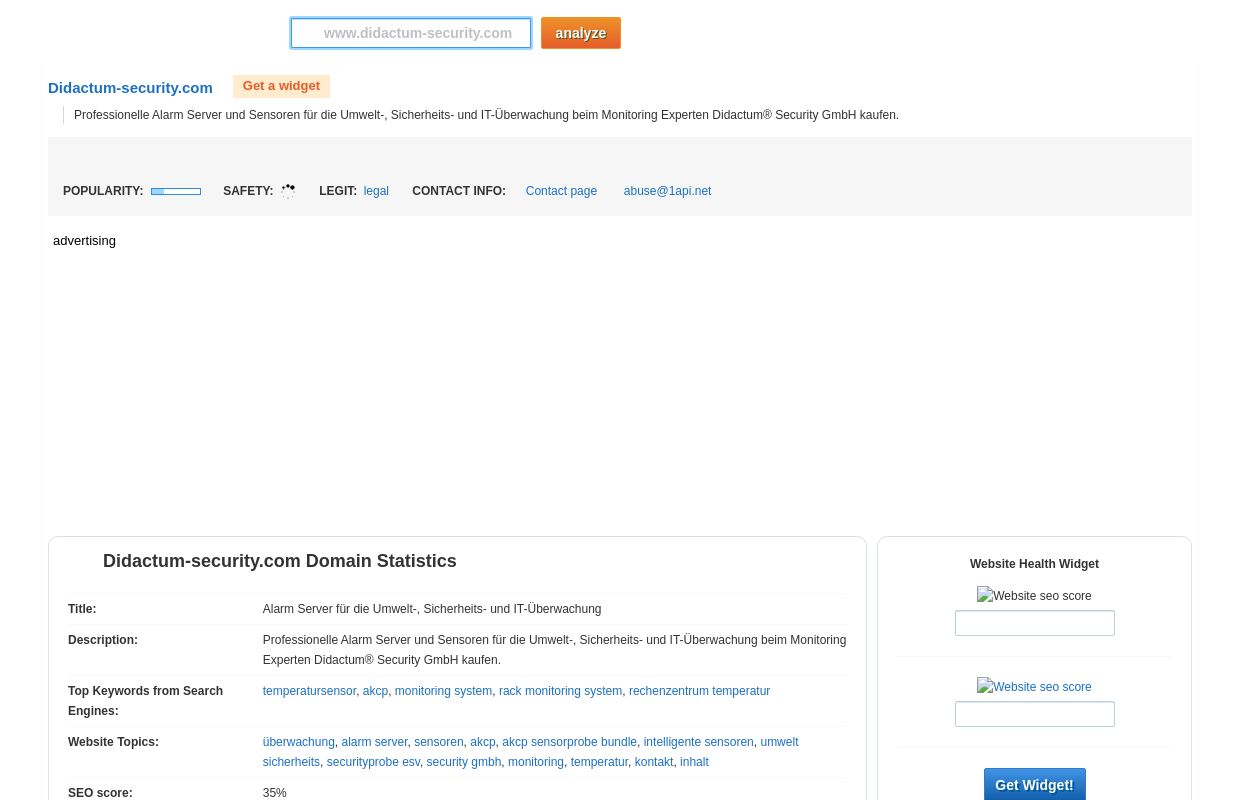Click the POPULARITY: label

pyautogui.click(x=103, y=191)
